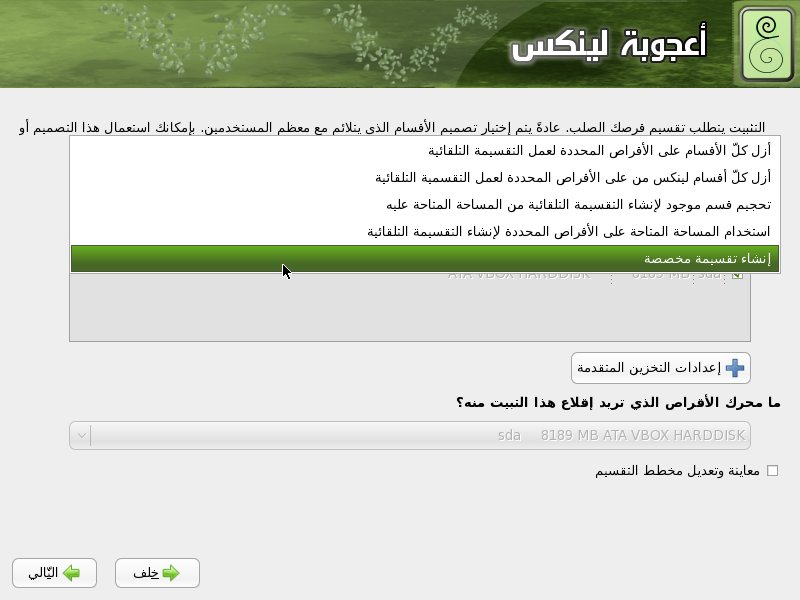800x600 pixels.
Task: Click the empty gray area of the drive list
Action: coord(400,315)
